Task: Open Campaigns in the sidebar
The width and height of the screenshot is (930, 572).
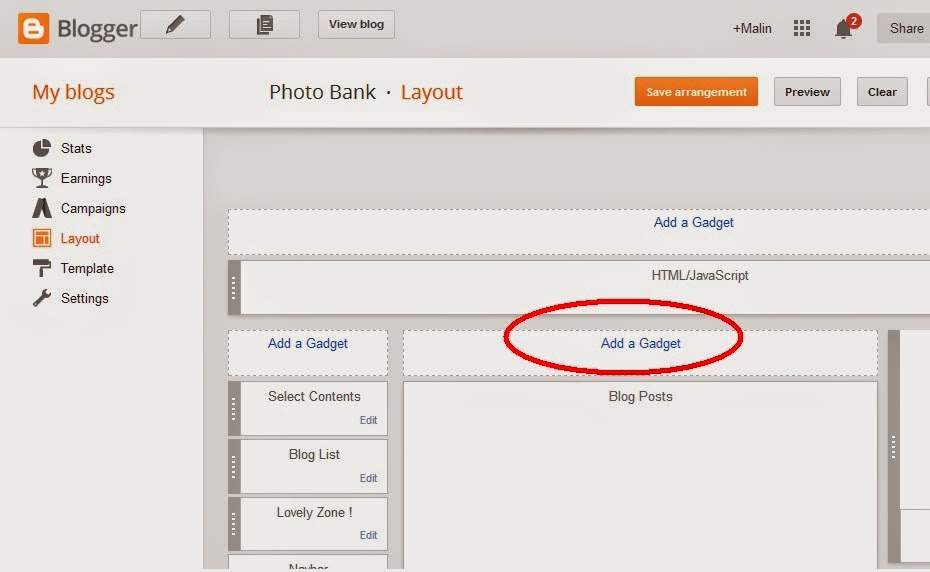Action: 93,209
